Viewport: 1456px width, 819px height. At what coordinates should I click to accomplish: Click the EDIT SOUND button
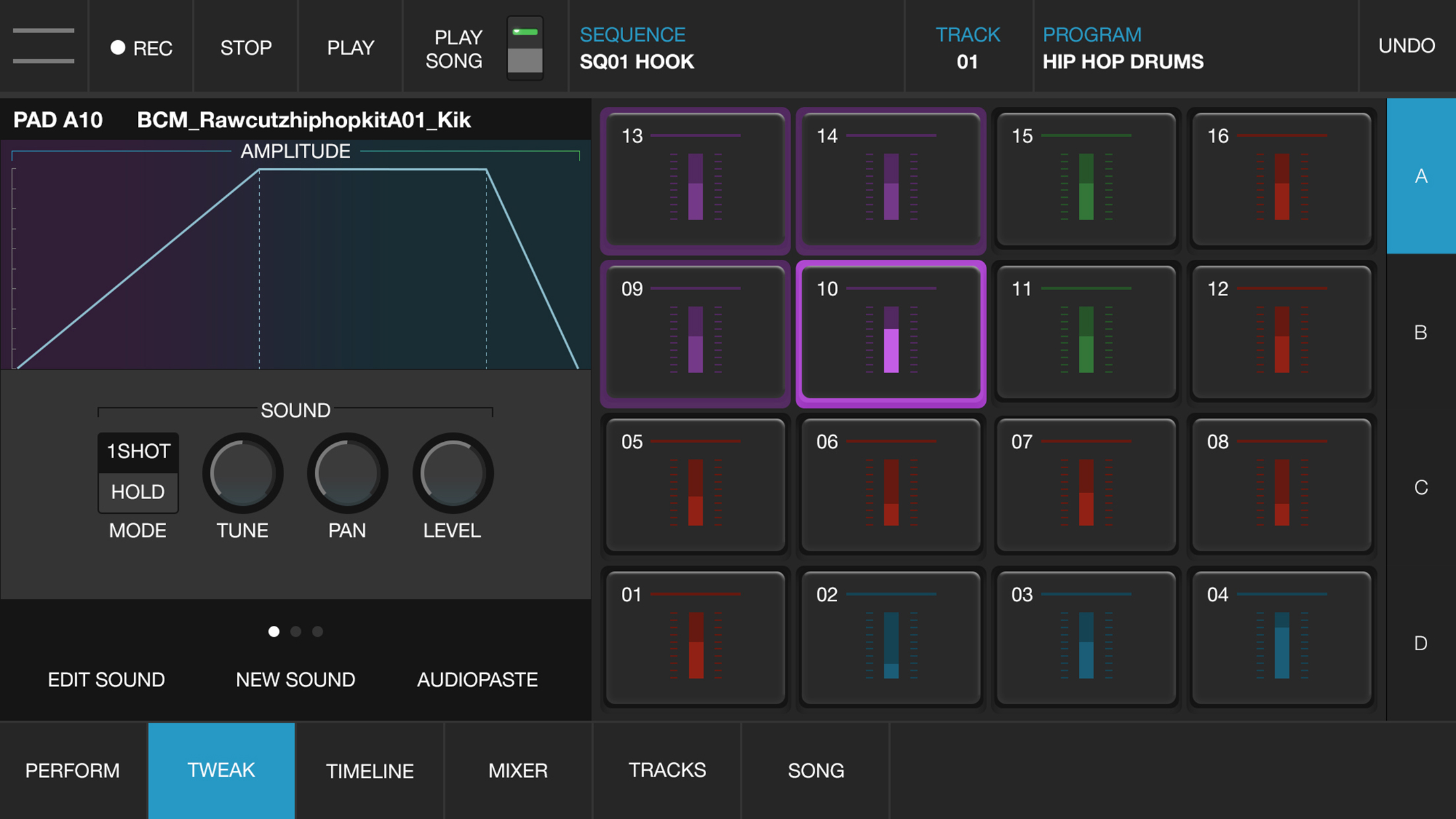click(106, 679)
